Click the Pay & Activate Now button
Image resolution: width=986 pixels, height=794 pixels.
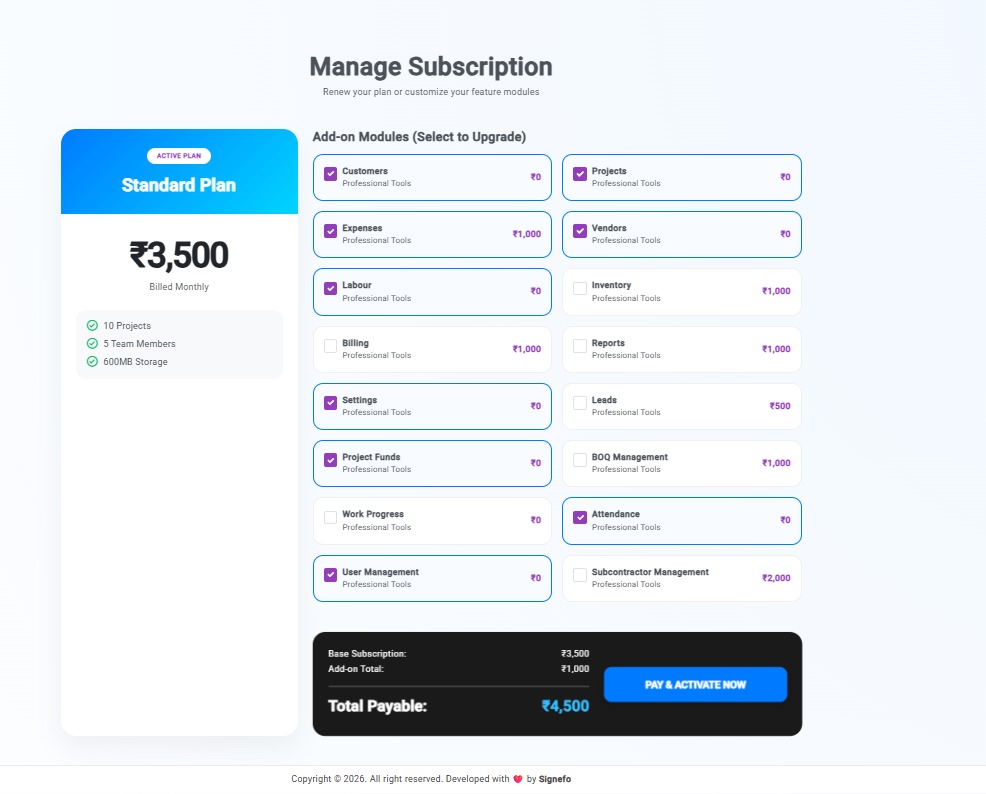695,685
